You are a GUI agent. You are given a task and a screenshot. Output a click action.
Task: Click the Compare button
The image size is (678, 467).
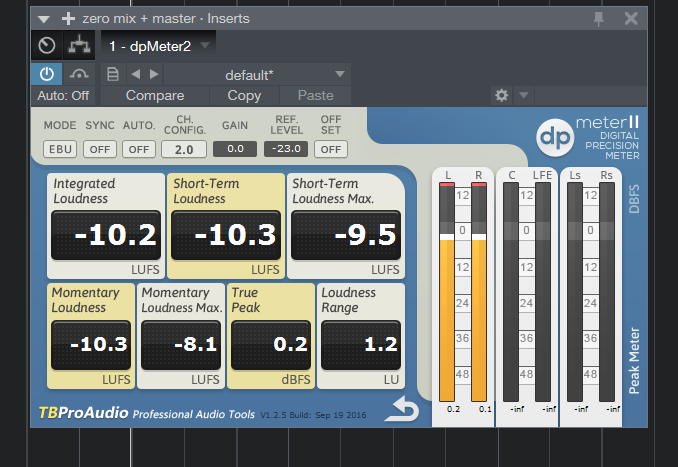click(x=155, y=96)
